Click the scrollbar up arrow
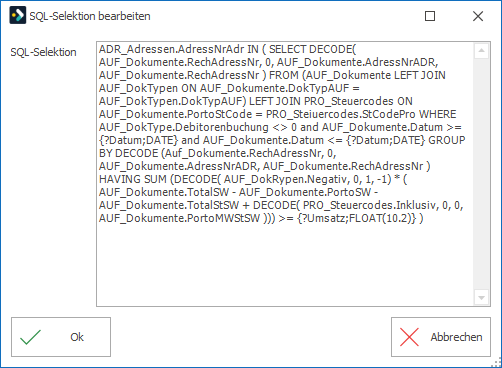Viewport: 502px width, 368px height. click(x=481, y=51)
